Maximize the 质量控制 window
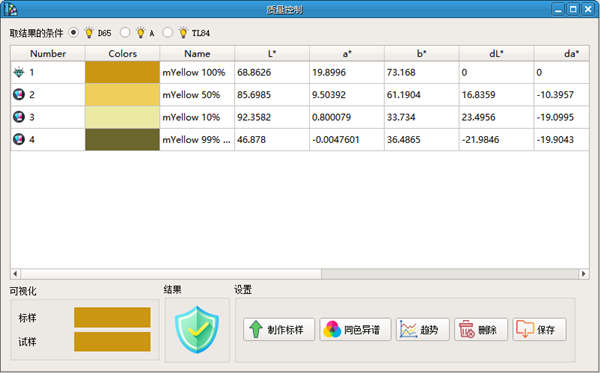 (x=573, y=9)
